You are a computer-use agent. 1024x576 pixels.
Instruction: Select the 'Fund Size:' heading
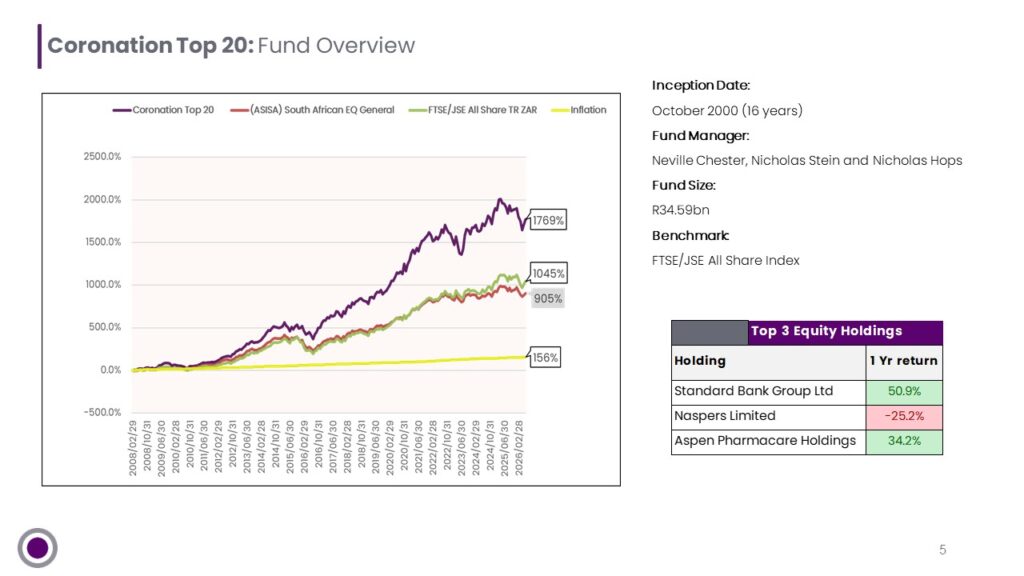(x=683, y=185)
